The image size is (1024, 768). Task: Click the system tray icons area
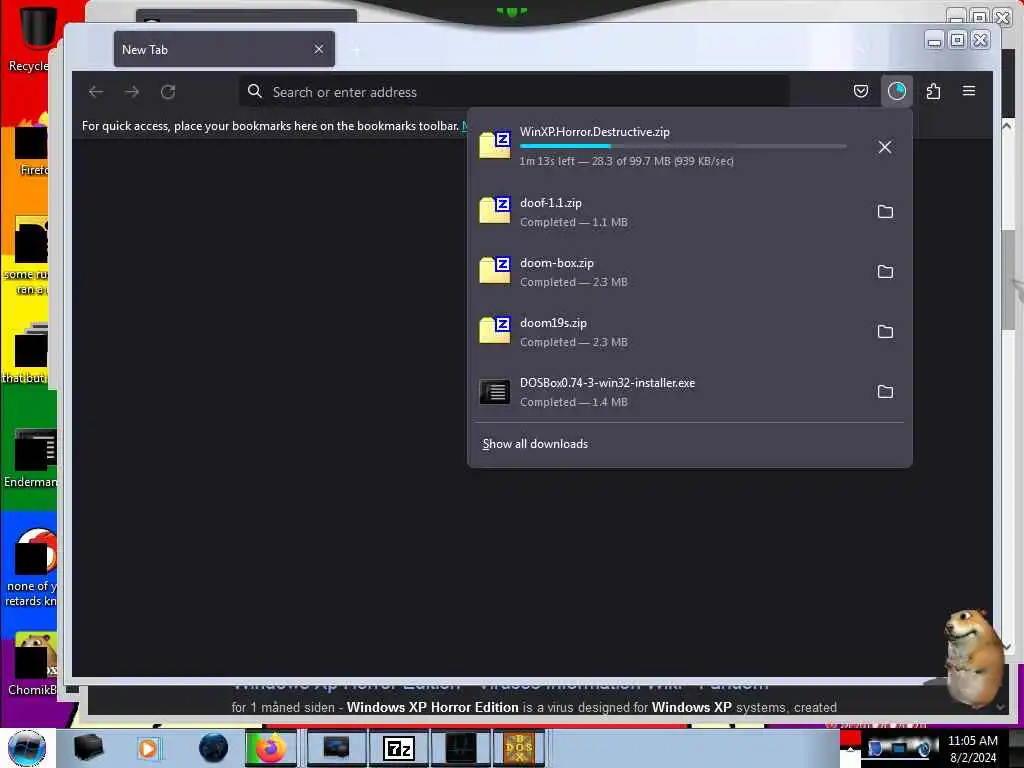899,747
